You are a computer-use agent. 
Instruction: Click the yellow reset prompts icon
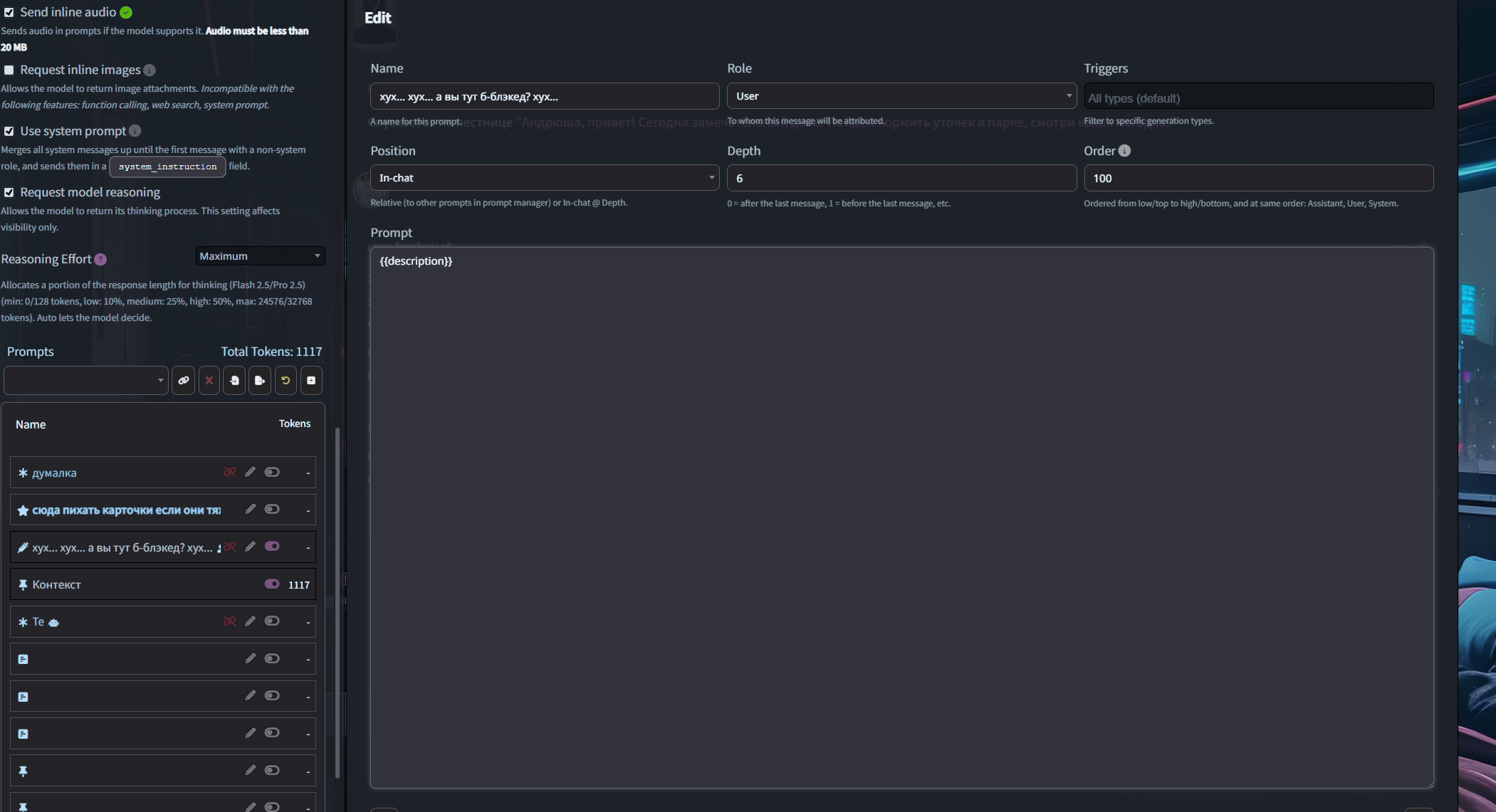pyautogui.click(x=286, y=381)
